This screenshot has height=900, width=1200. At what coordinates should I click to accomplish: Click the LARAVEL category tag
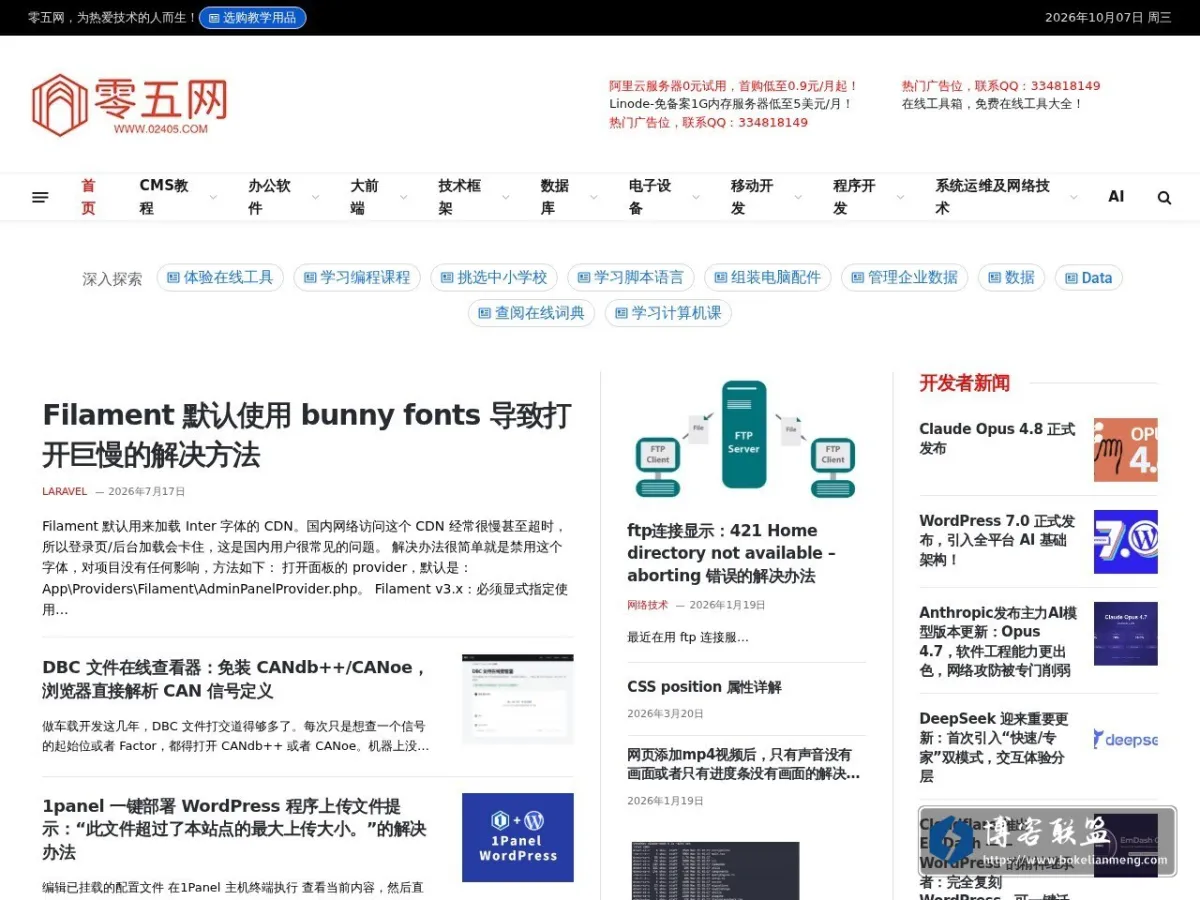click(x=65, y=492)
